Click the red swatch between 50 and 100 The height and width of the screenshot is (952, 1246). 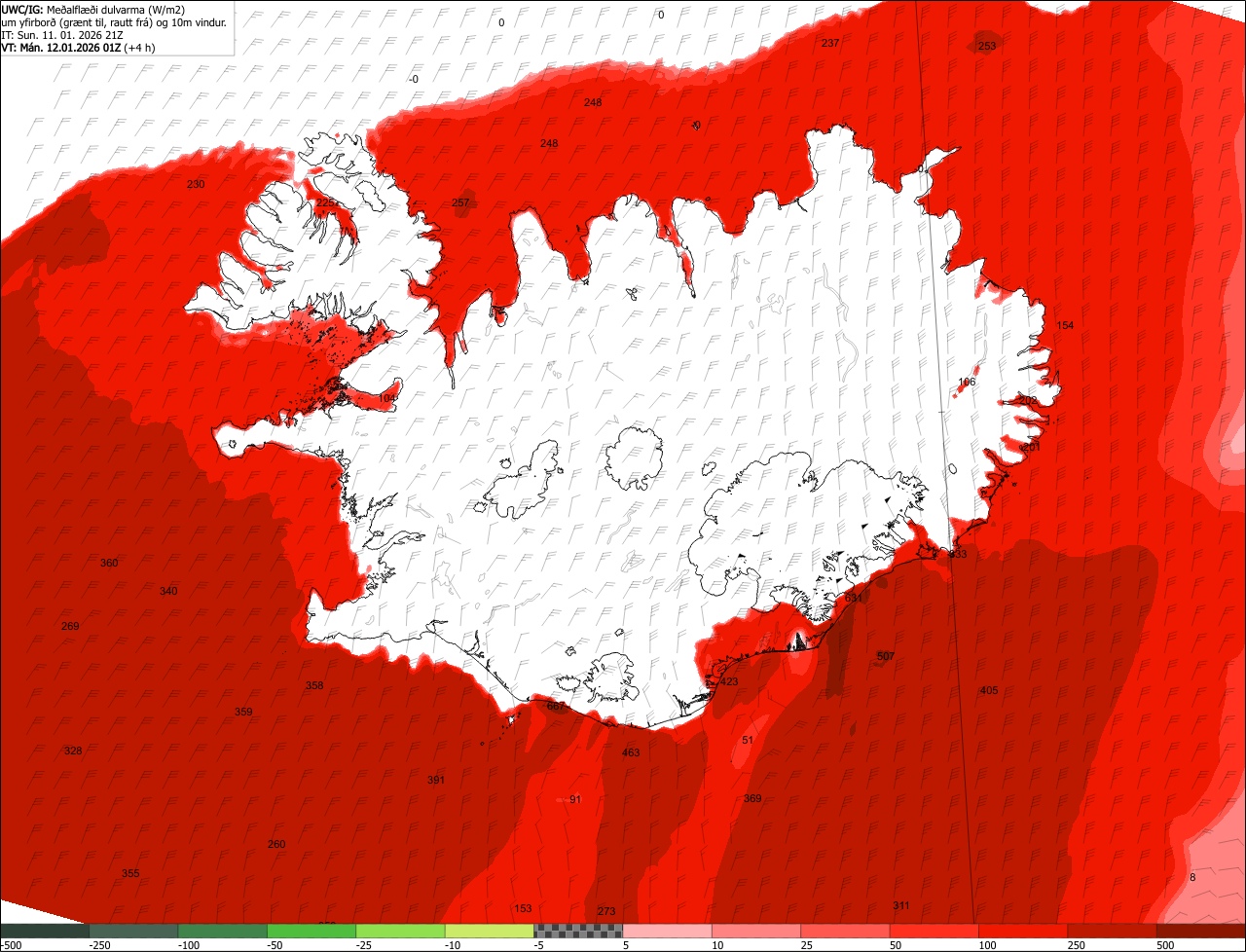934,932
